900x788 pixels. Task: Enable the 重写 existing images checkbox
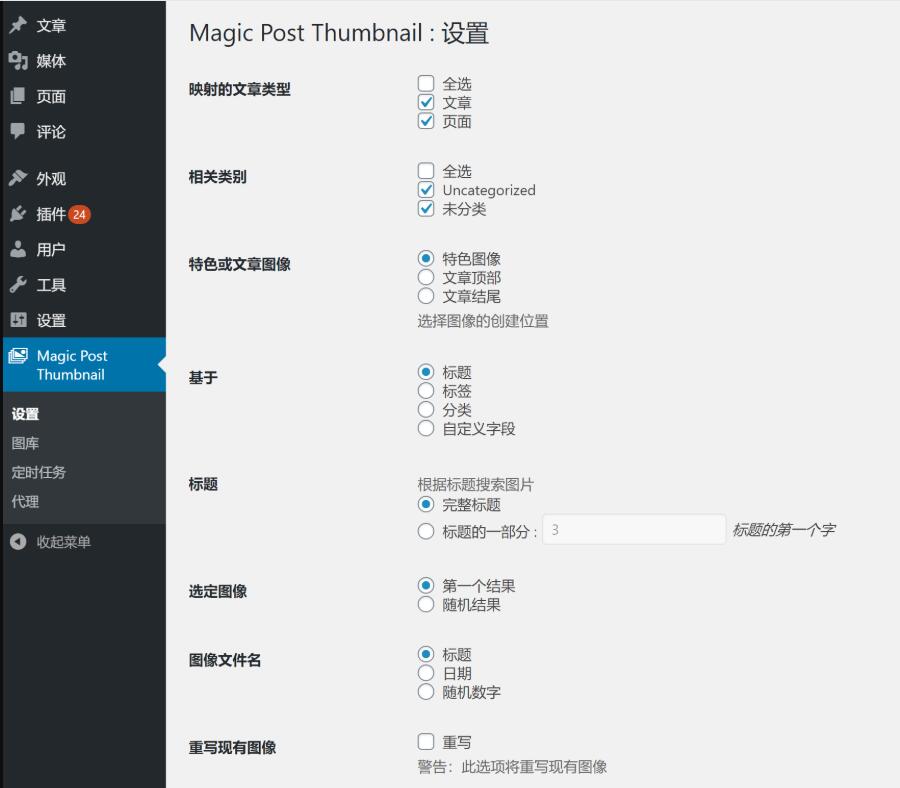426,742
